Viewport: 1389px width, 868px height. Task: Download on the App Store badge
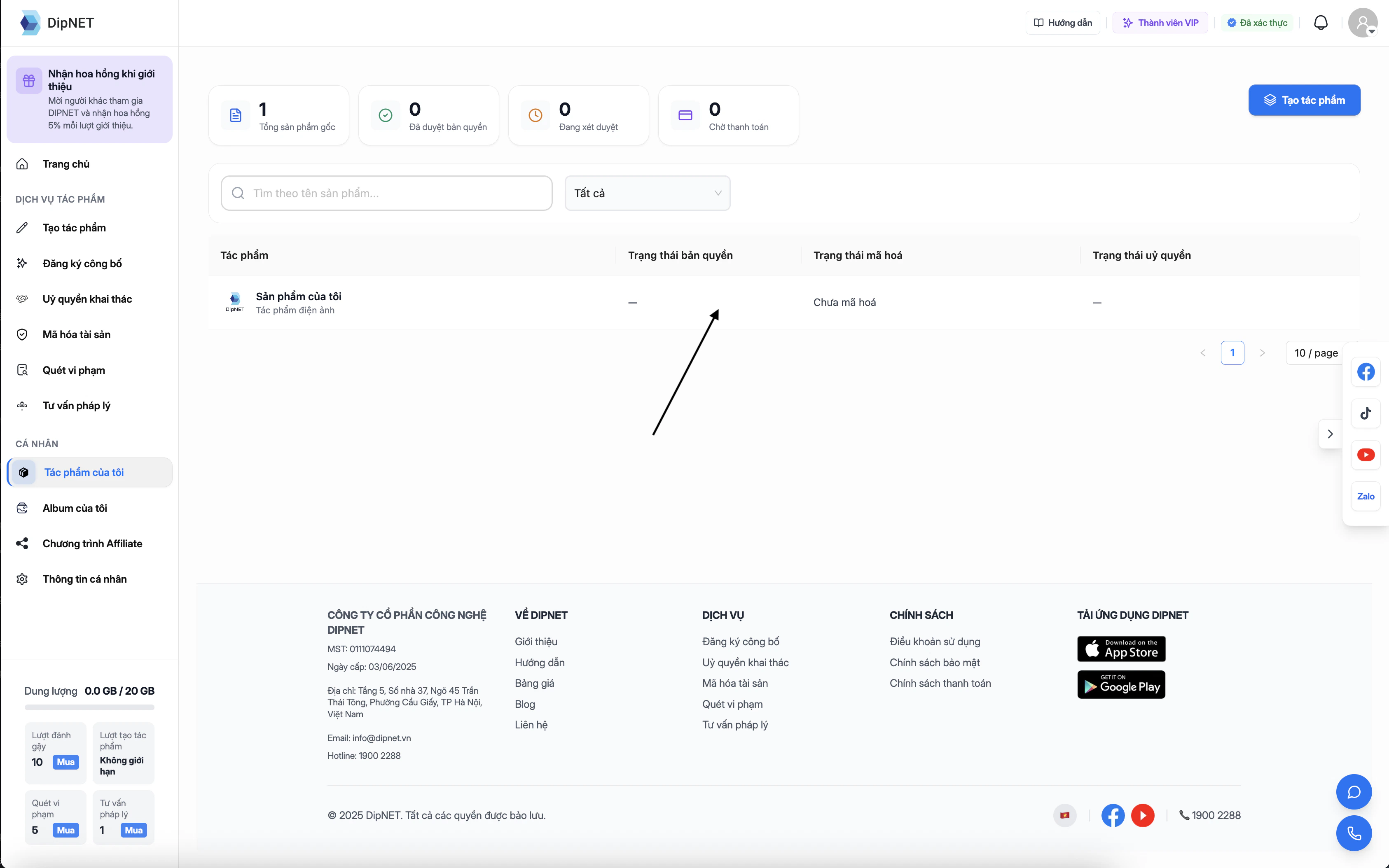[1121, 649]
